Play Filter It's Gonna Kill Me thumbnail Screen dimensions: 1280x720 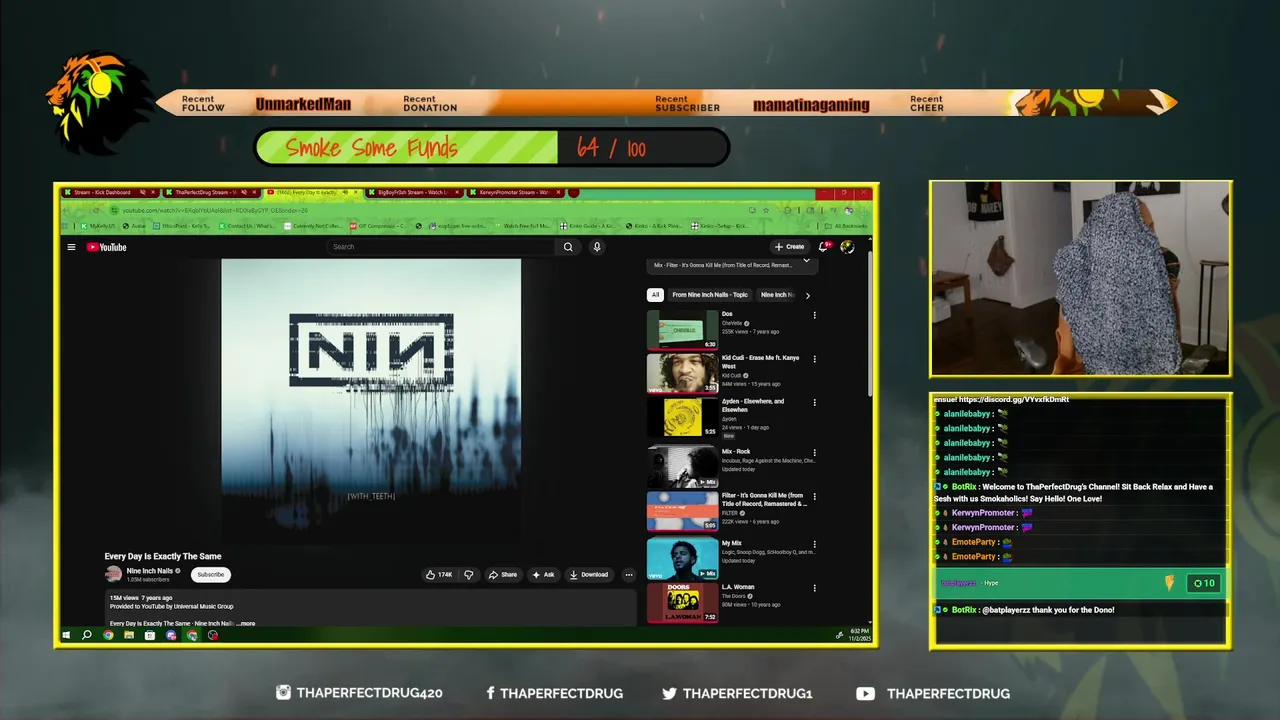pos(682,511)
